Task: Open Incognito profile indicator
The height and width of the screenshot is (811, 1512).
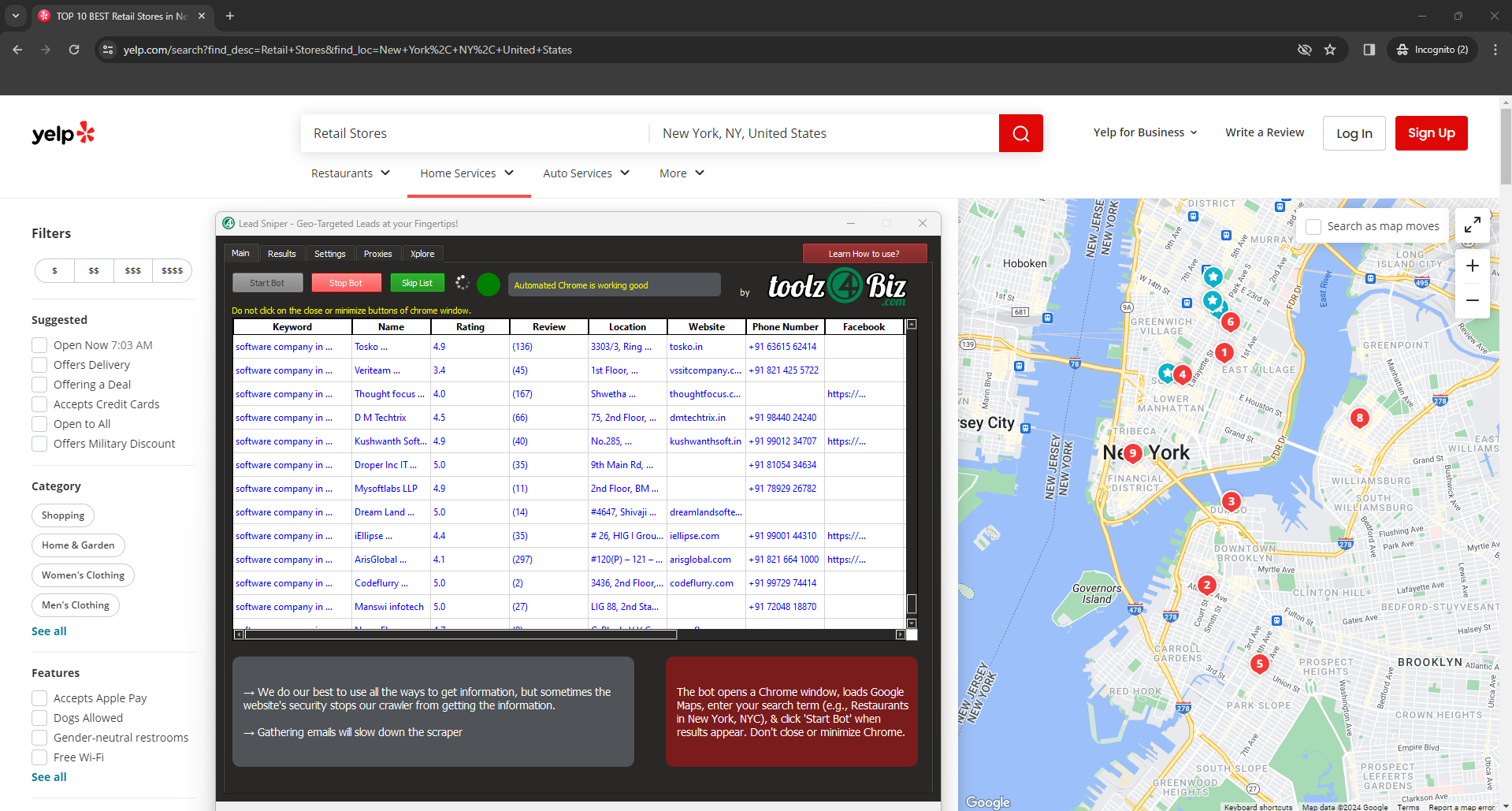Action: 1432,50
